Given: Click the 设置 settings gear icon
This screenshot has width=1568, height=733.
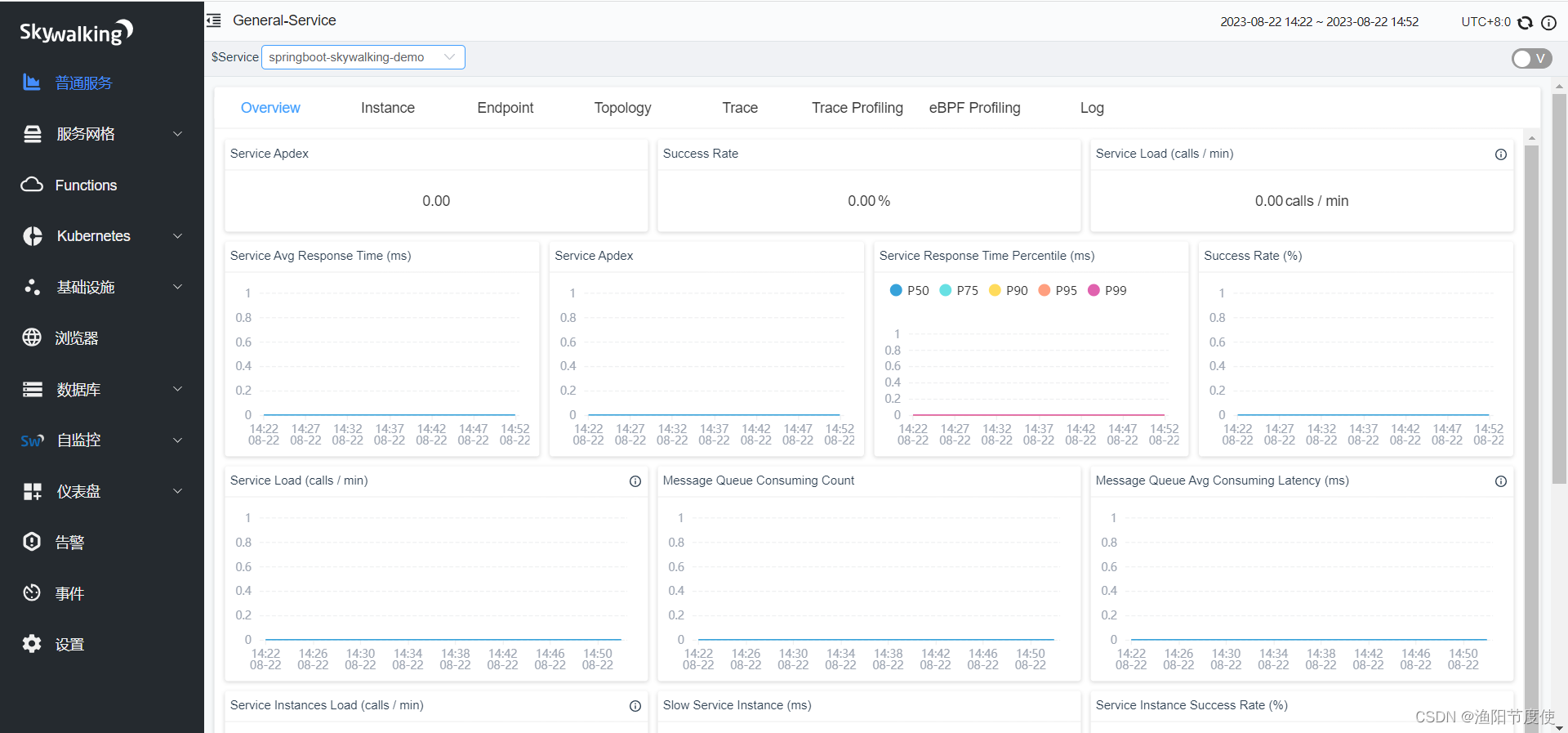Looking at the screenshot, I should click(x=32, y=644).
